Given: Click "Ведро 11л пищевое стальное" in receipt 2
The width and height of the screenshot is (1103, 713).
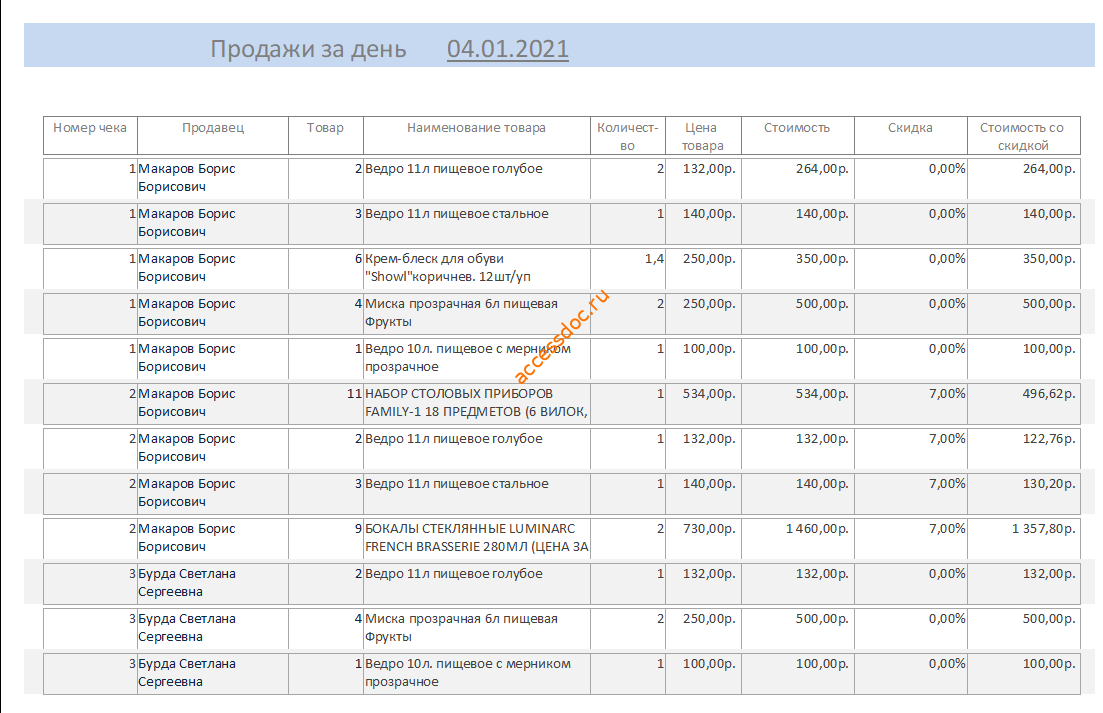Looking at the screenshot, I should (457, 484).
